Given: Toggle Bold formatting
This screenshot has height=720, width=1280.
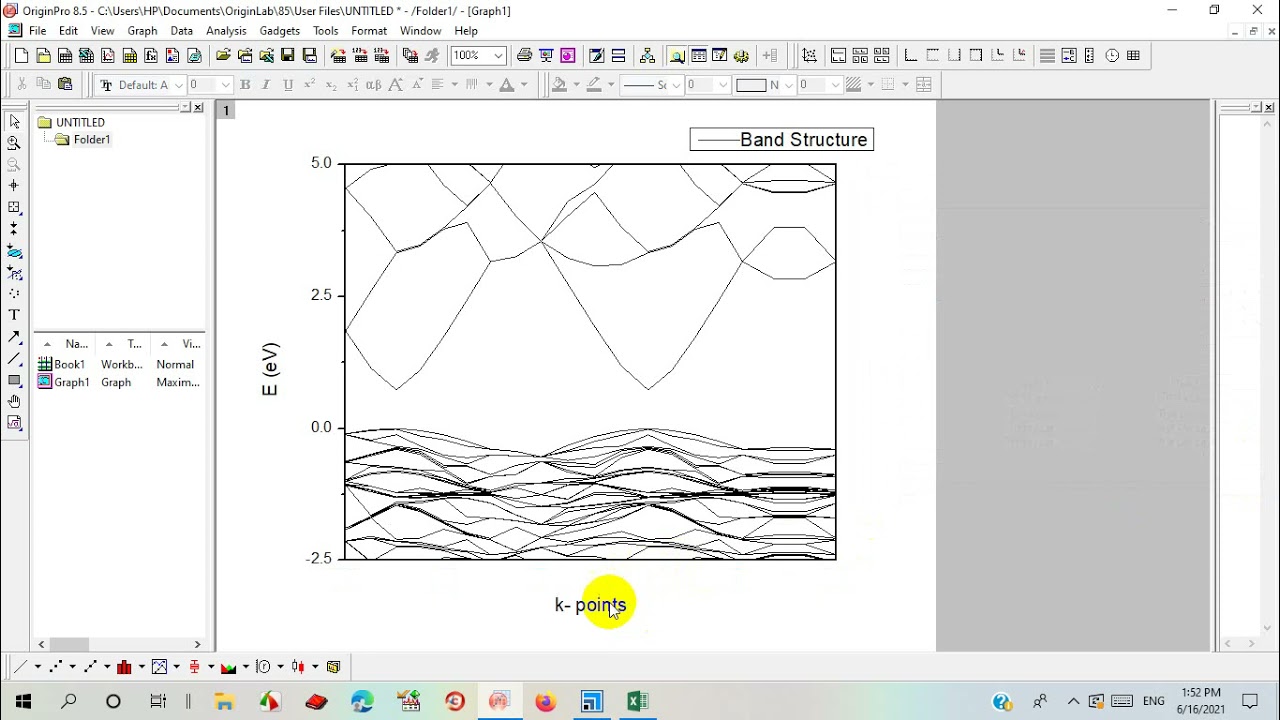Looking at the screenshot, I should [245, 85].
